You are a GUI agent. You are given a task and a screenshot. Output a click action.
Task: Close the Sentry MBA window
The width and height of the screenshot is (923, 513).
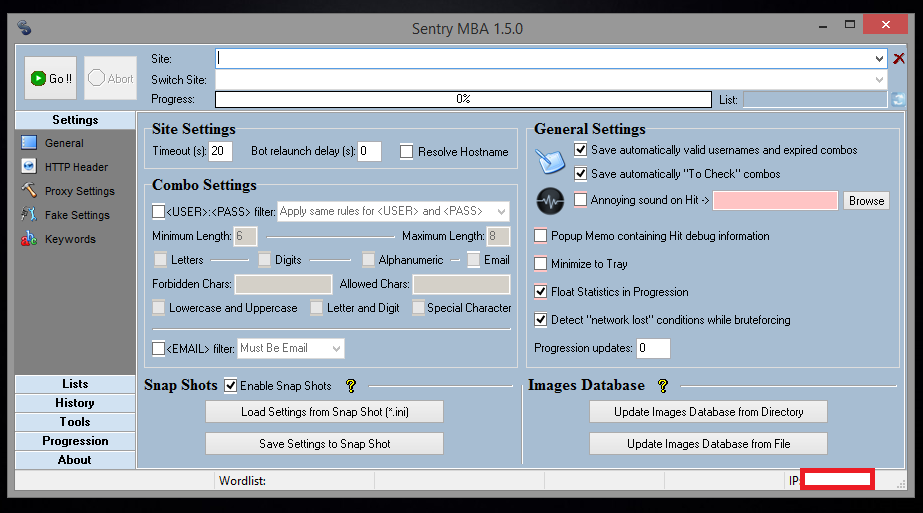click(x=885, y=25)
